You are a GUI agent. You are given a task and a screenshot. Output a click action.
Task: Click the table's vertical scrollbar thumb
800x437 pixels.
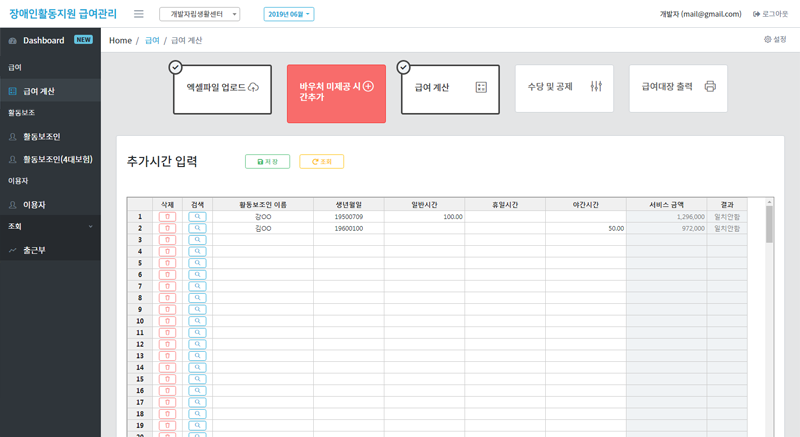769,224
